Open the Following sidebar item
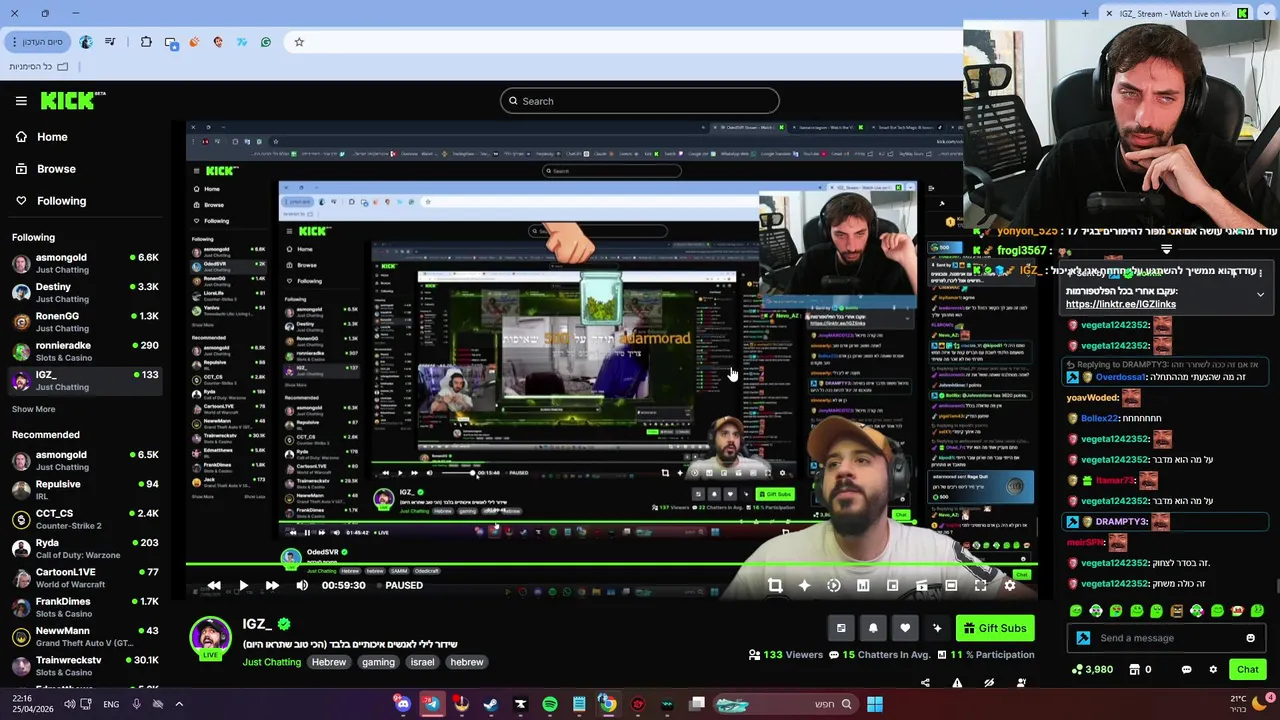The image size is (1280, 720). coord(51,201)
